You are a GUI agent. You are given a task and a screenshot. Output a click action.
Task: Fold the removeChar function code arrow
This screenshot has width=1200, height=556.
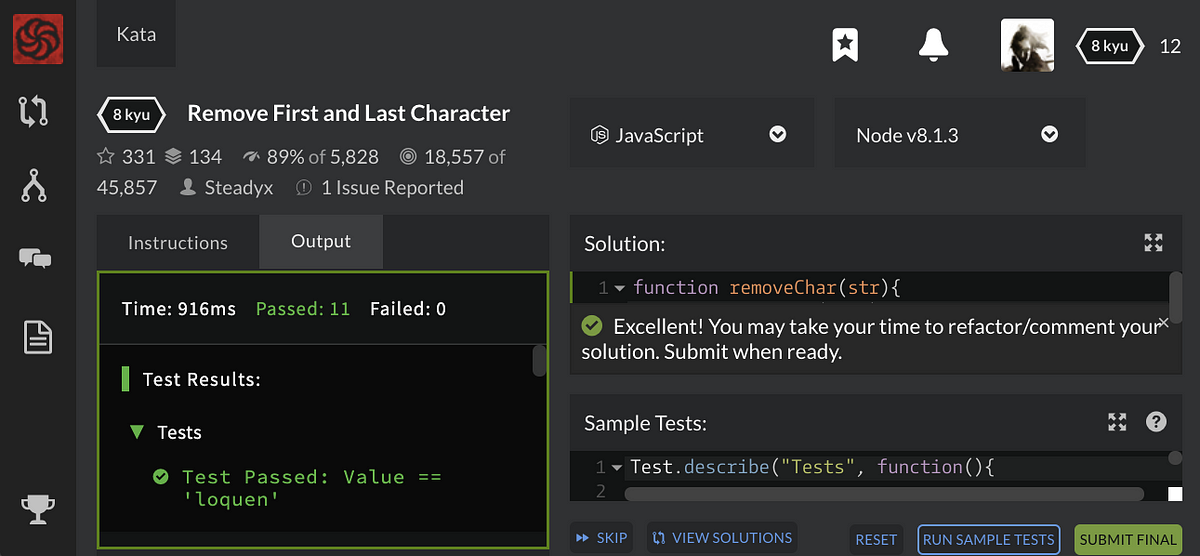coord(620,288)
